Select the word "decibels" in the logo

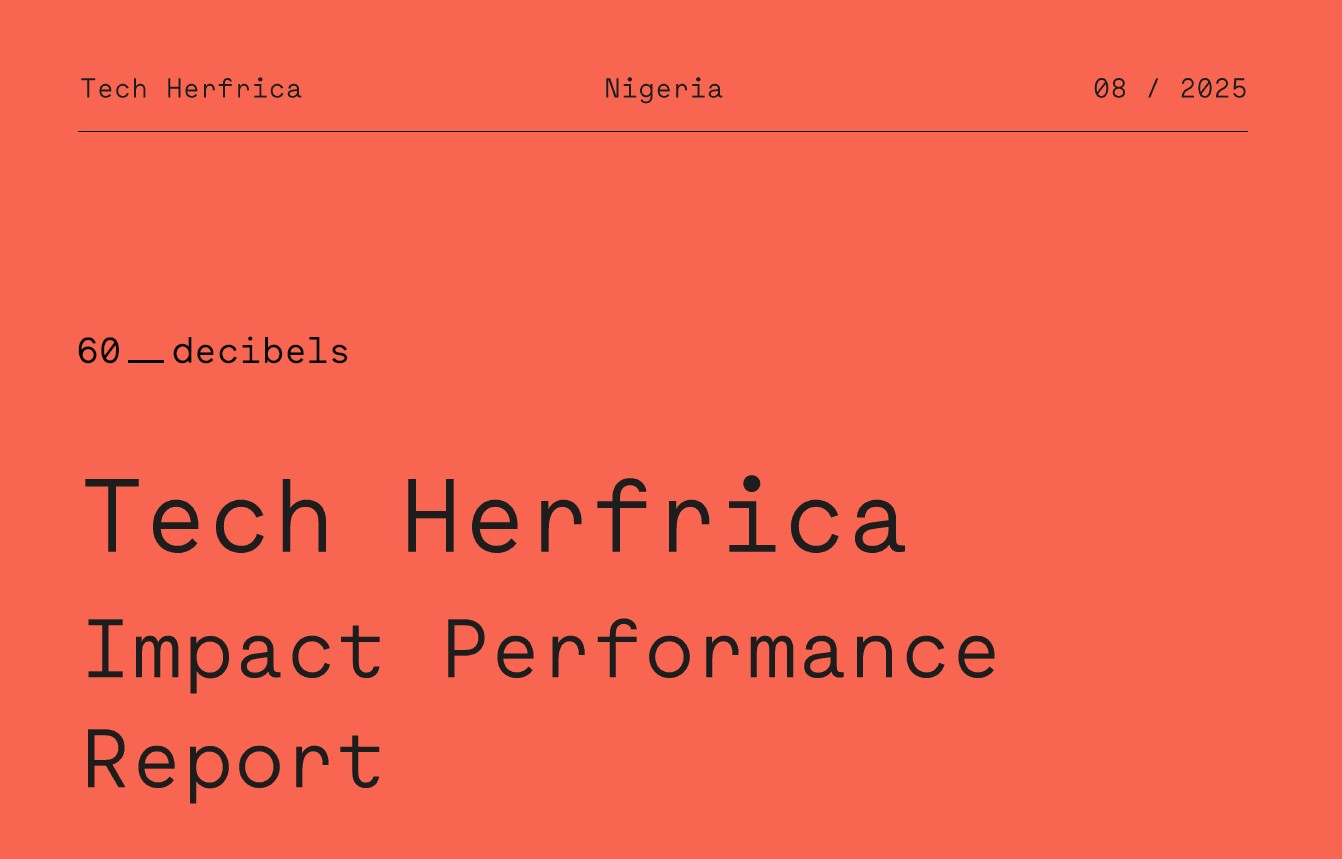coord(261,352)
